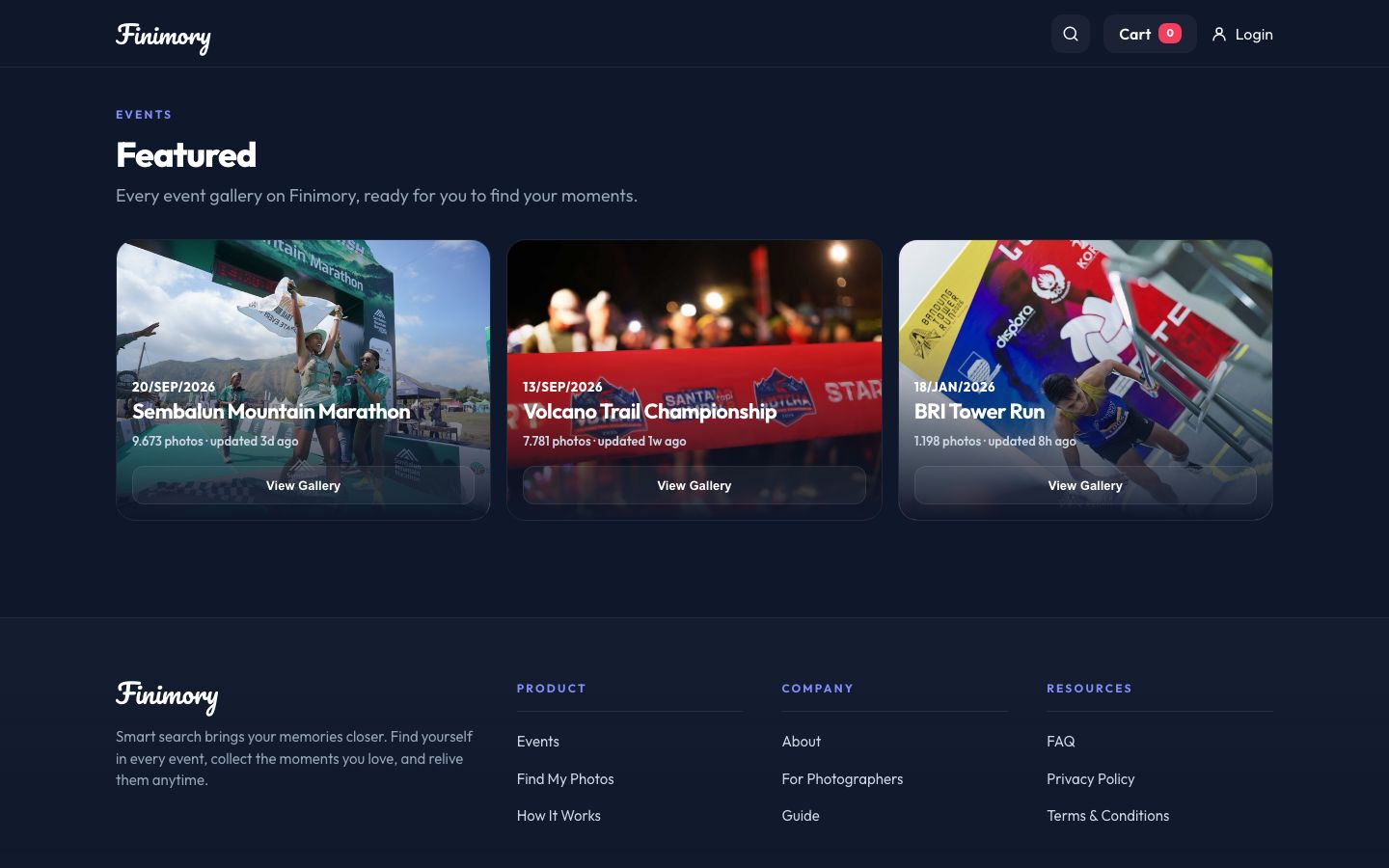Viewport: 1389px width, 868px height.
Task: View Gallery for Volcano Trail Championship
Action: (x=694, y=485)
